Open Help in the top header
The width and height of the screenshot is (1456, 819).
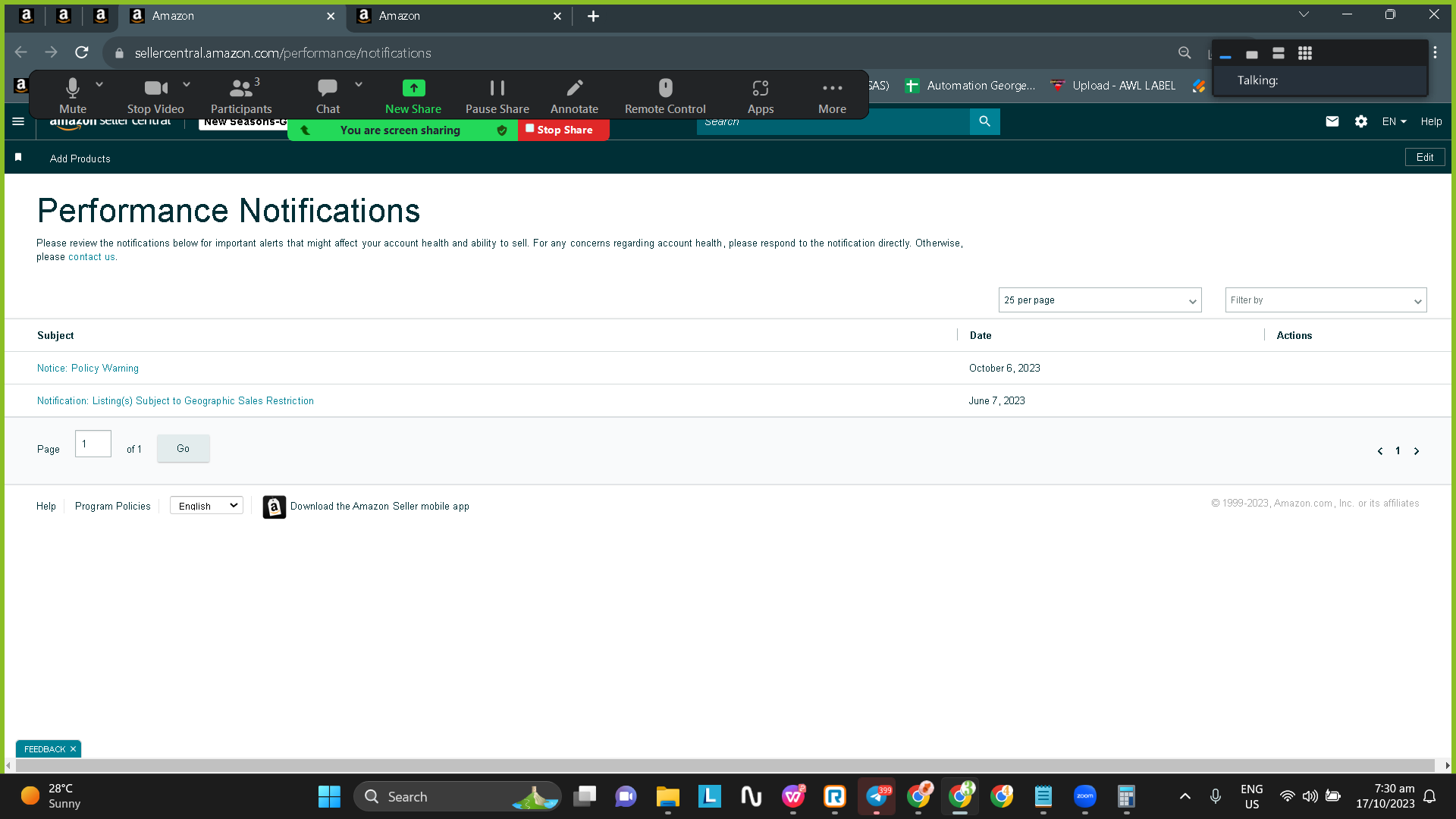1431,121
